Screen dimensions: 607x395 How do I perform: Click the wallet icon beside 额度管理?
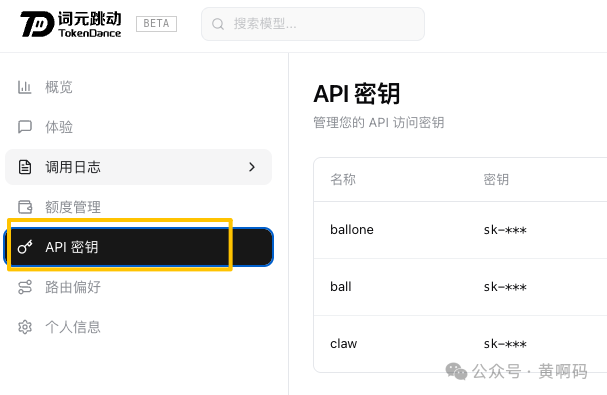(25, 207)
